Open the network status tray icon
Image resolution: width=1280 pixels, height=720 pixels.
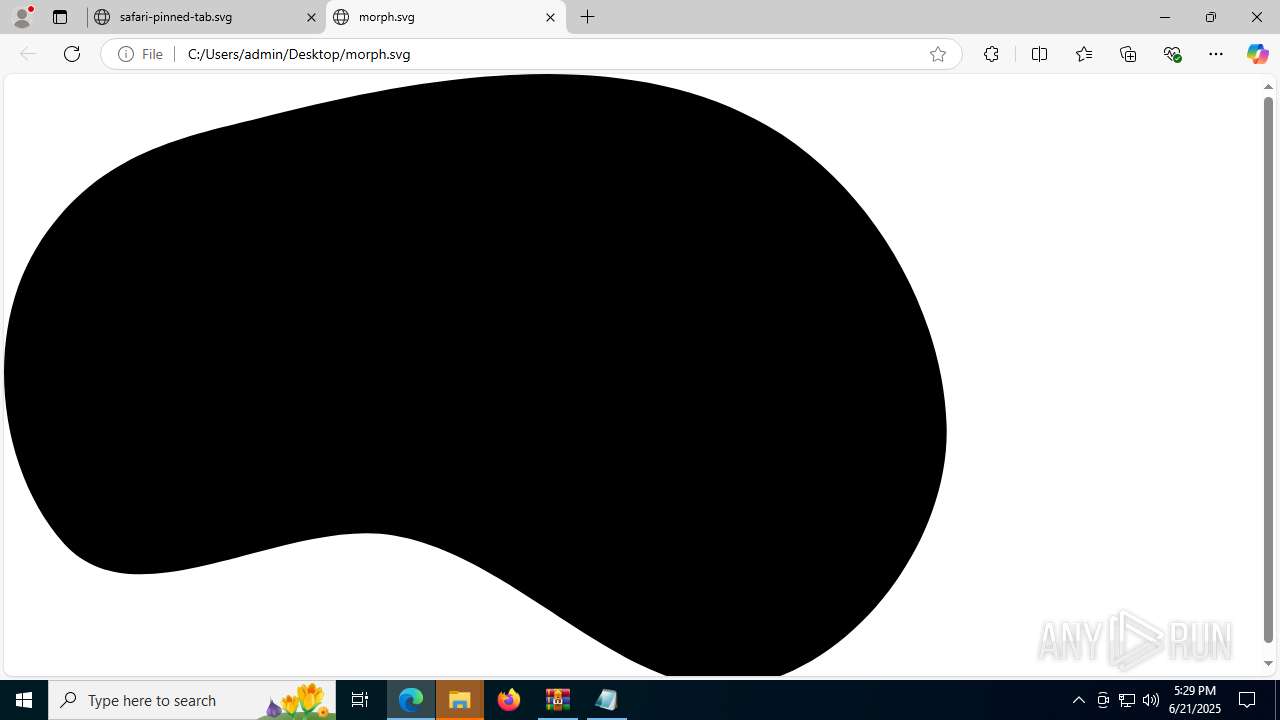click(1127, 700)
